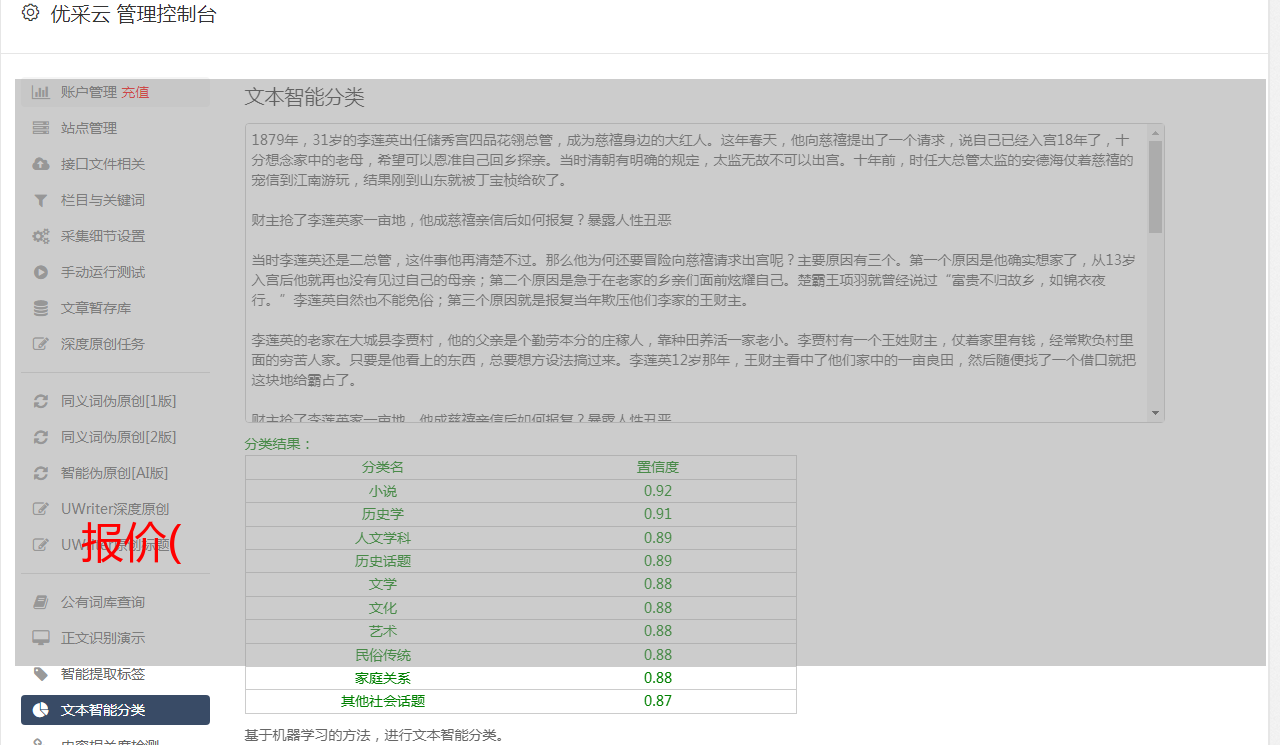
Task: Click the bar chart icon for 账户管理
Action: pos(40,92)
